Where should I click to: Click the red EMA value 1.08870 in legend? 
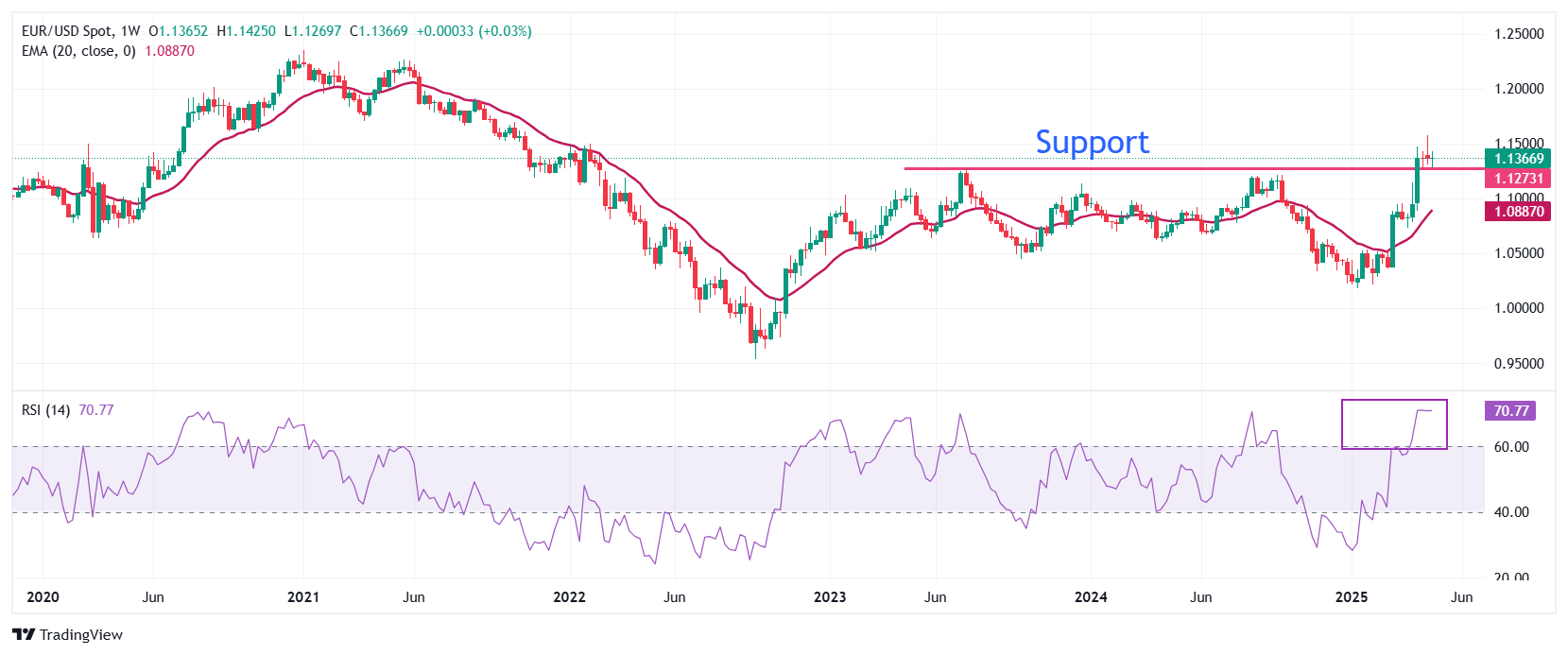[x=169, y=51]
